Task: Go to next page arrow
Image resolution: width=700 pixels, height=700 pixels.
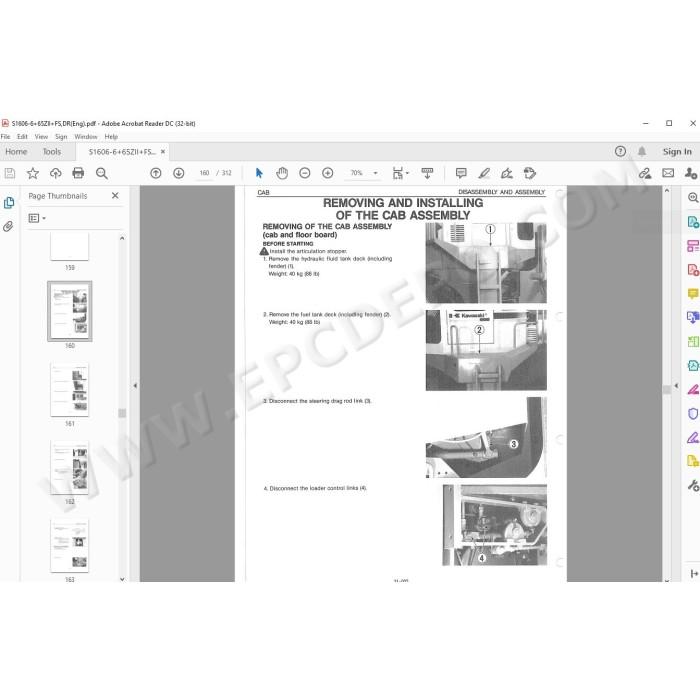Action: pos(179,173)
